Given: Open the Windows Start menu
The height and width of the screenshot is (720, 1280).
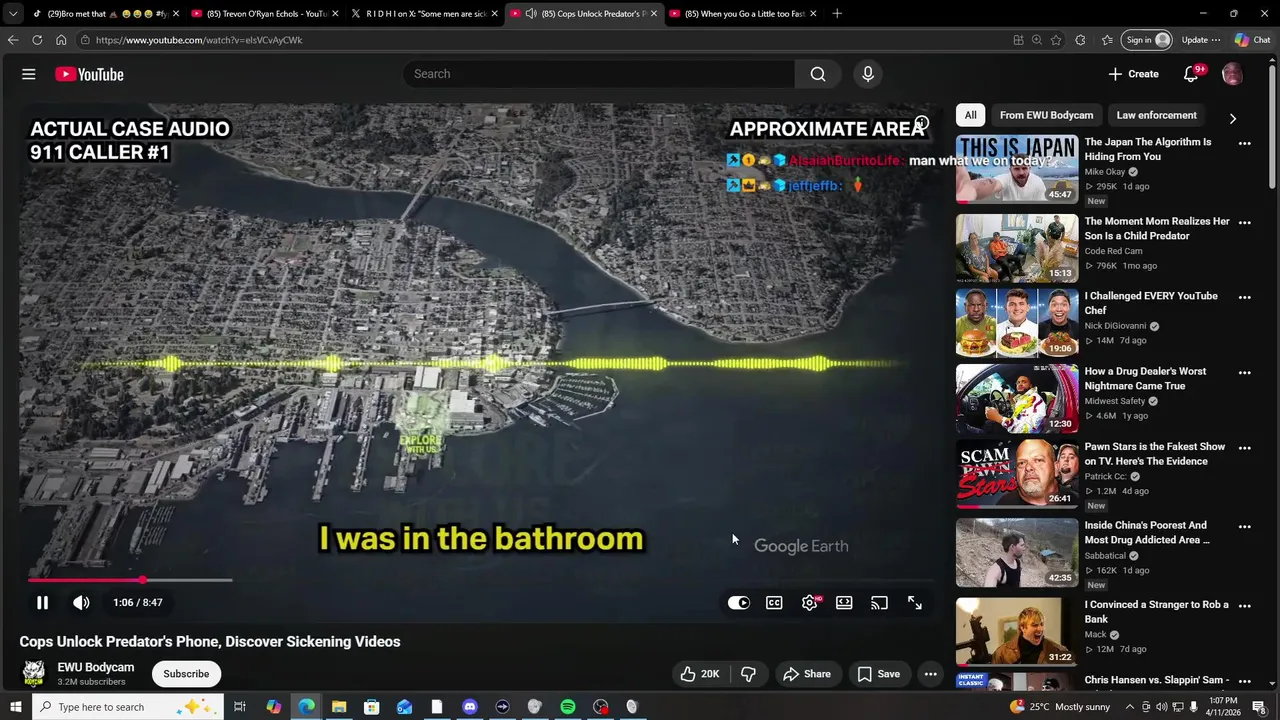Looking at the screenshot, I should coord(15,707).
